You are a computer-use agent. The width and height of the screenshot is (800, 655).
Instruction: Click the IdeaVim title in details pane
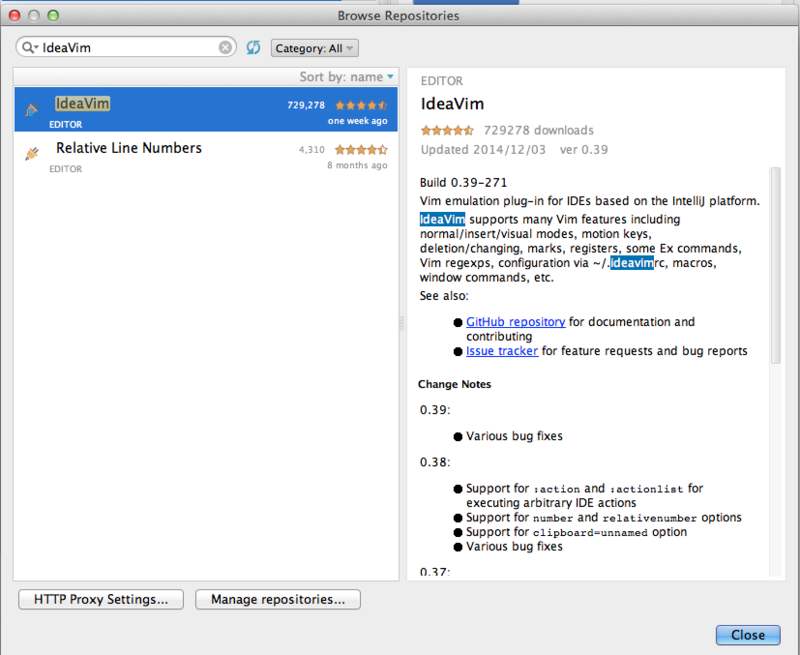[452, 104]
